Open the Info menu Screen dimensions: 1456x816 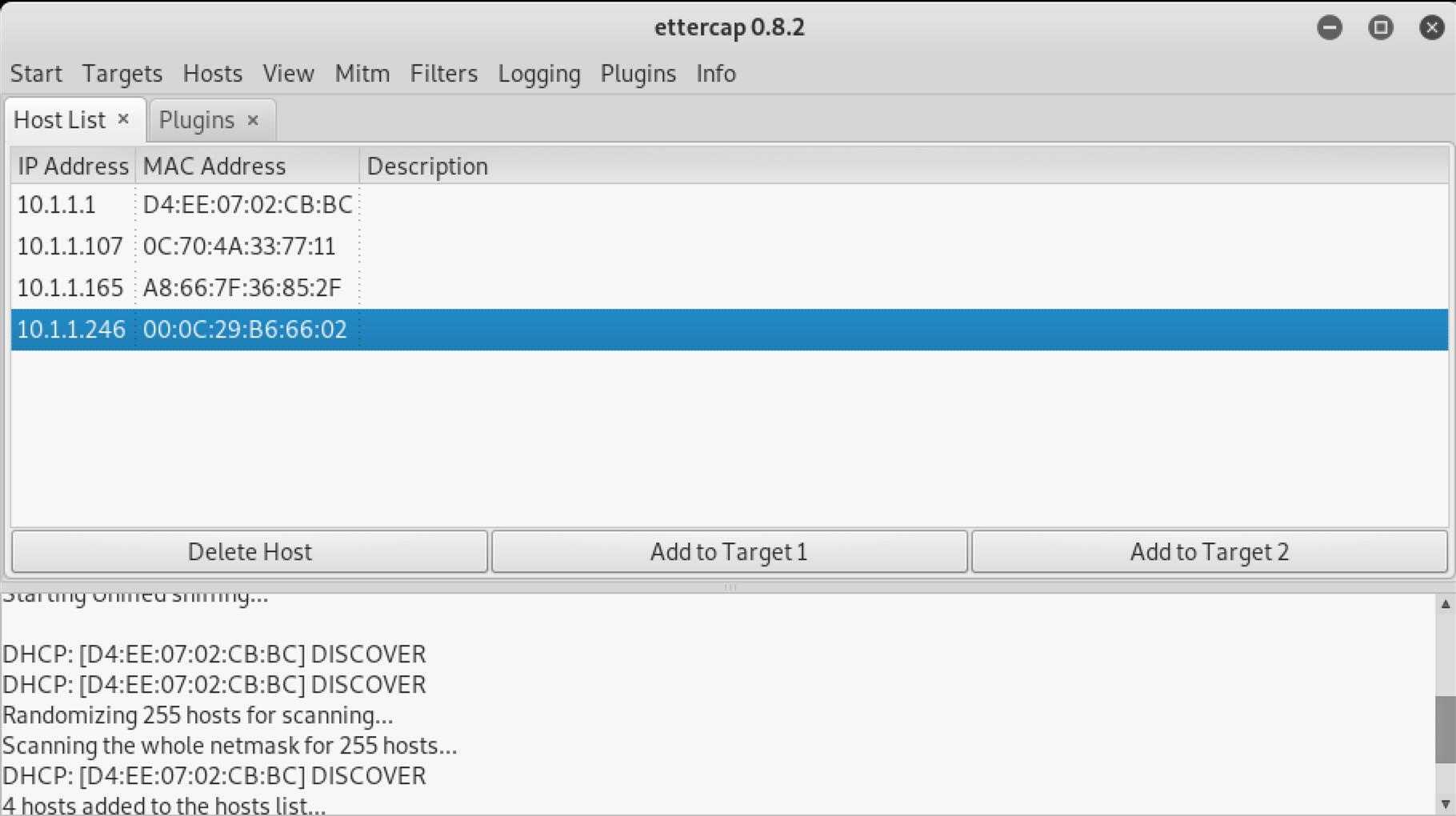(716, 74)
